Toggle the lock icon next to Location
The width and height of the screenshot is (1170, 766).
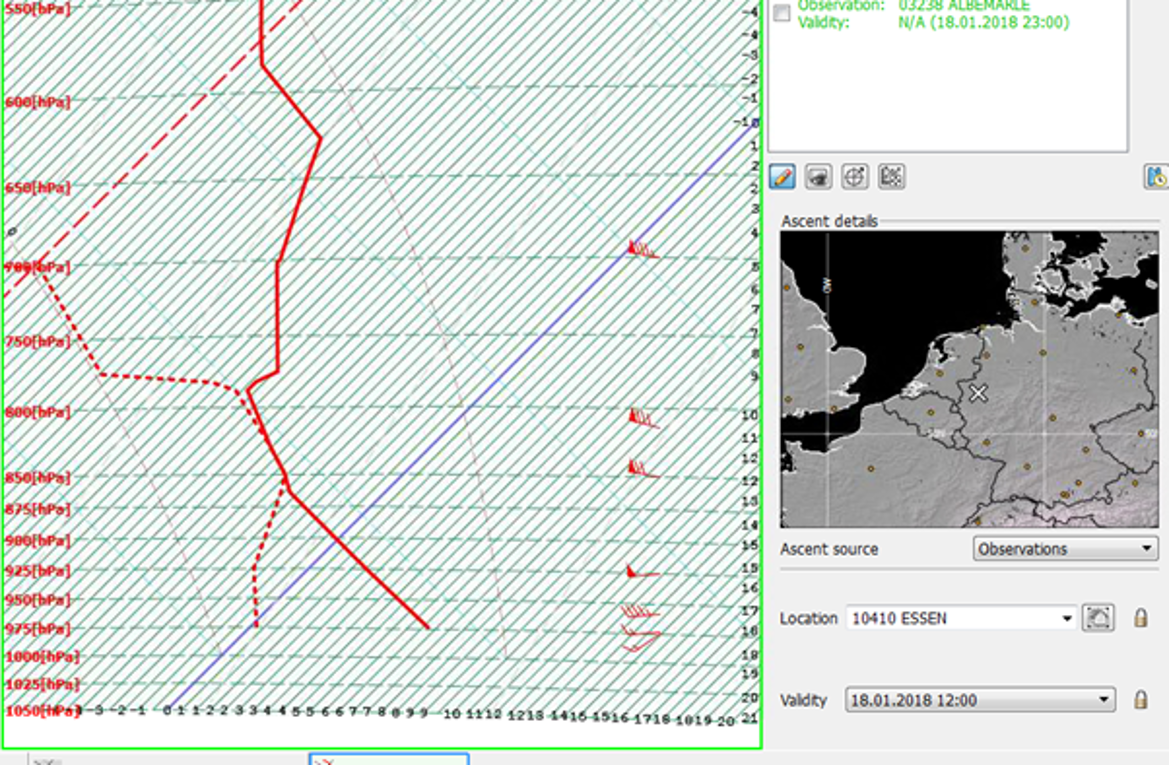[1140, 618]
